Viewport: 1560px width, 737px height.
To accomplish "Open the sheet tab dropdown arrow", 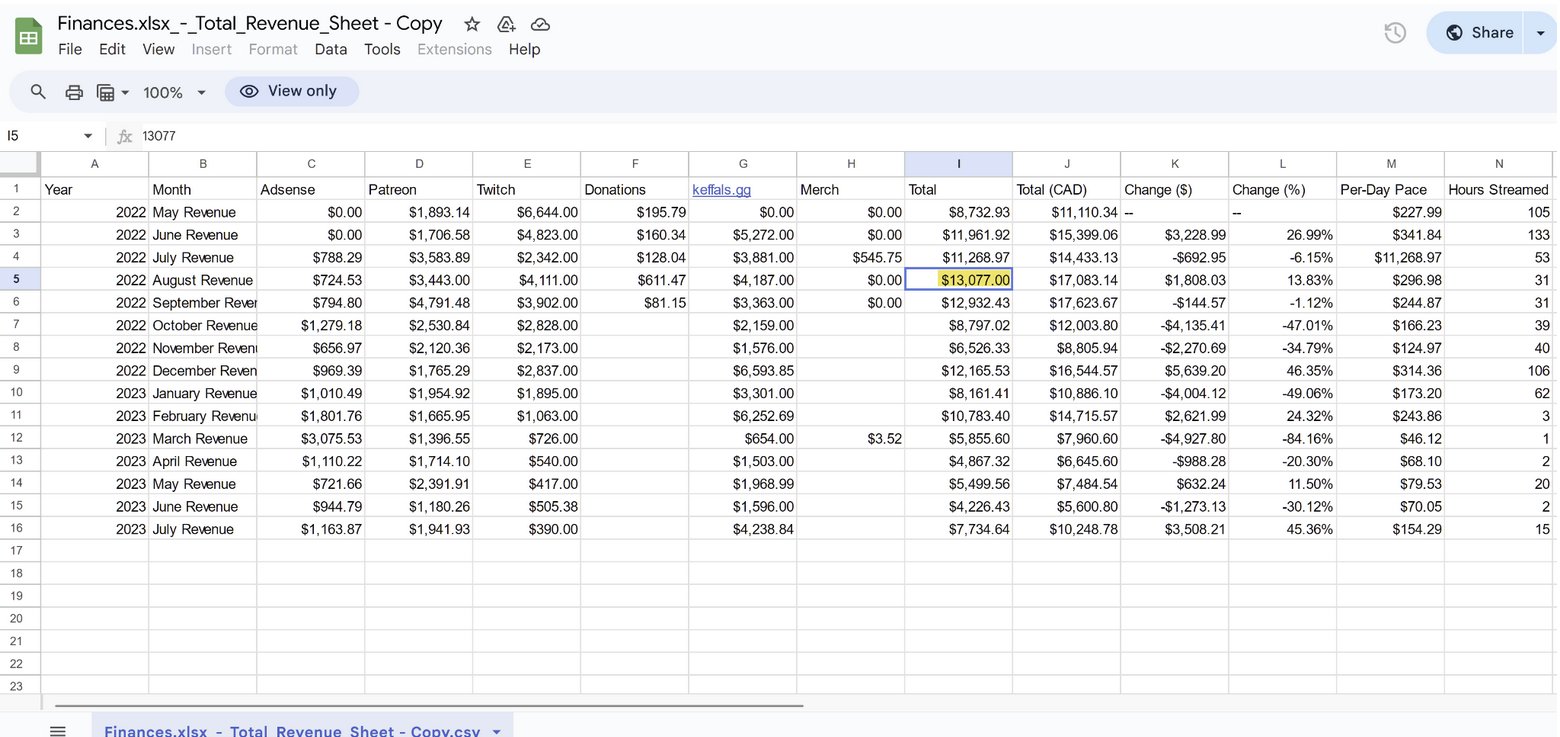I will [497, 731].
